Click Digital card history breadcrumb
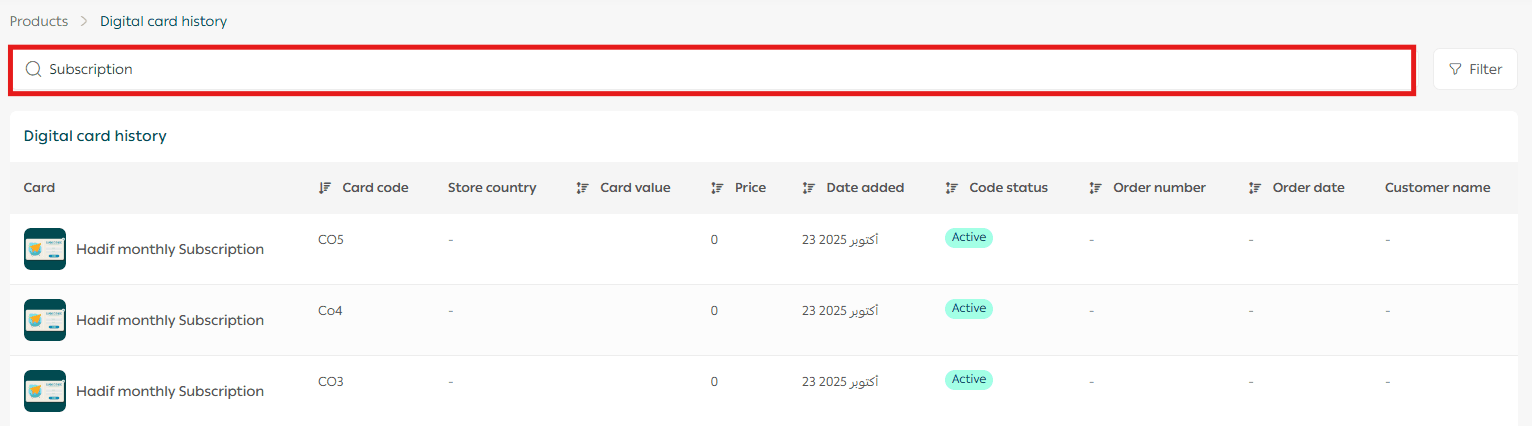Screen dimensions: 1532x426 [x=163, y=21]
